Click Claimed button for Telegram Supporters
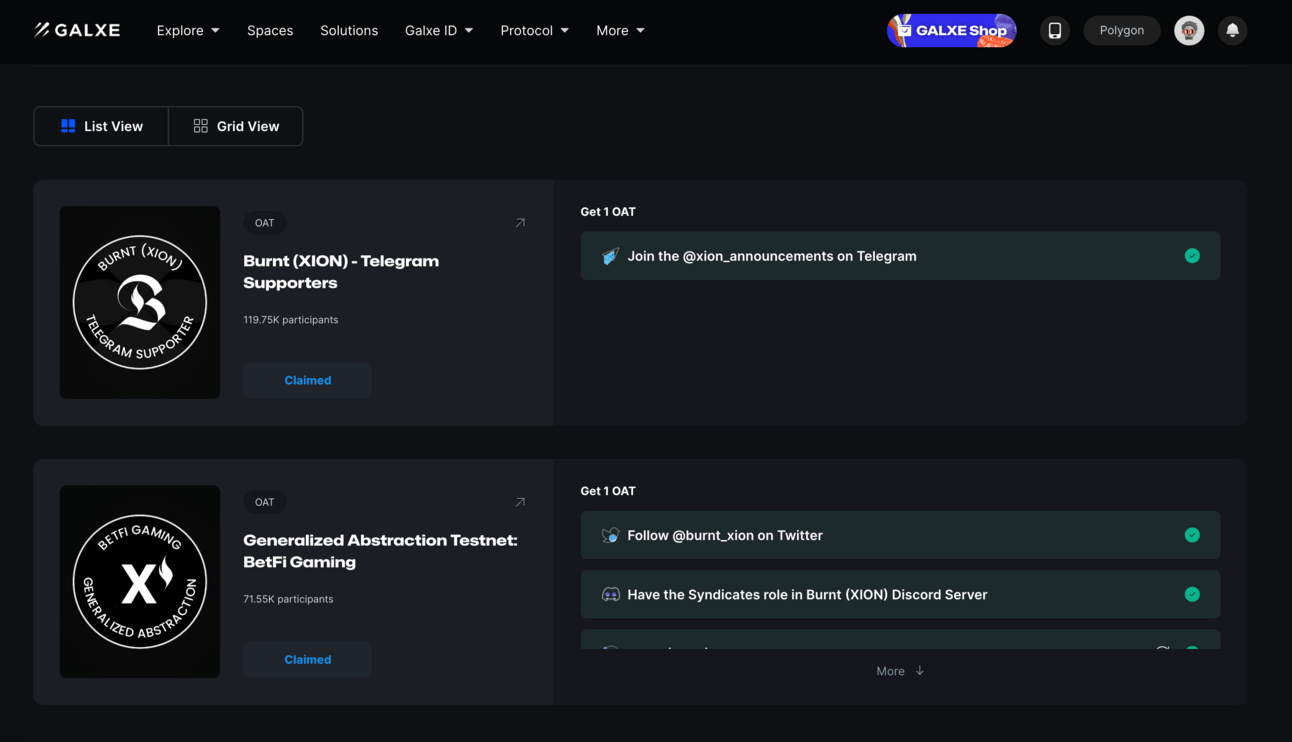 [307, 380]
